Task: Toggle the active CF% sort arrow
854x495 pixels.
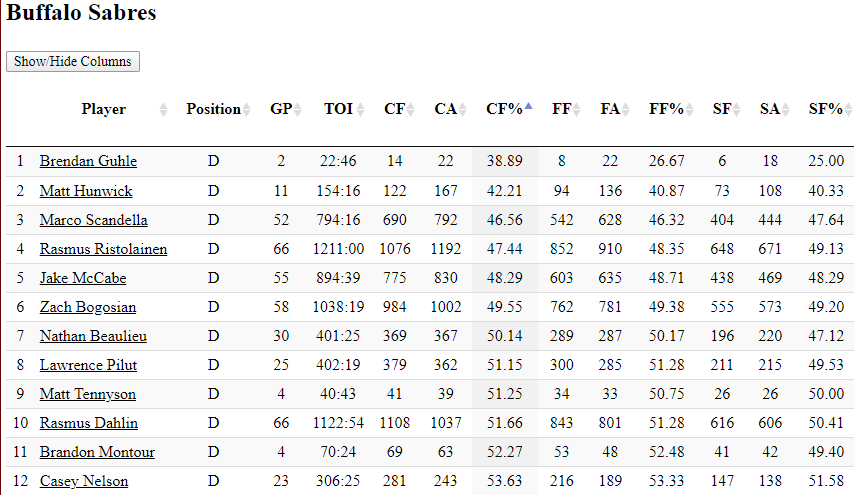Action: (x=528, y=106)
